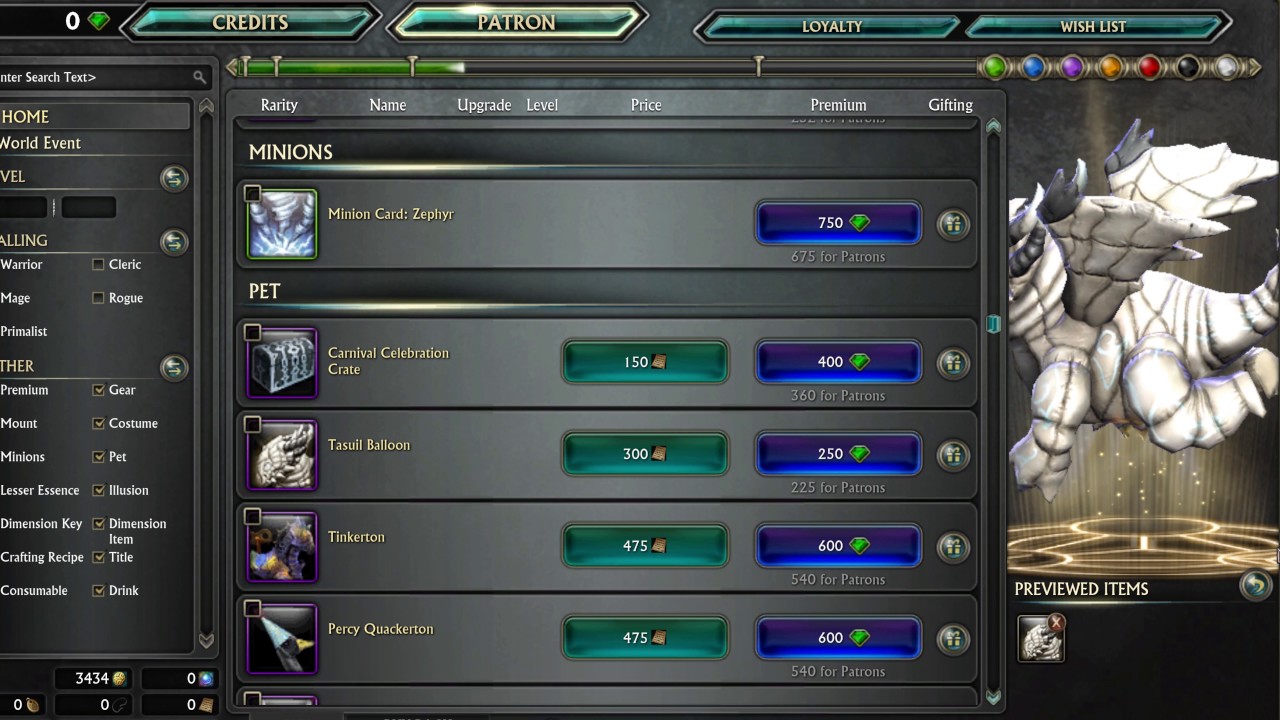Click the gift icon for Tinkerton
Screen dimensions: 1280x720
953,547
